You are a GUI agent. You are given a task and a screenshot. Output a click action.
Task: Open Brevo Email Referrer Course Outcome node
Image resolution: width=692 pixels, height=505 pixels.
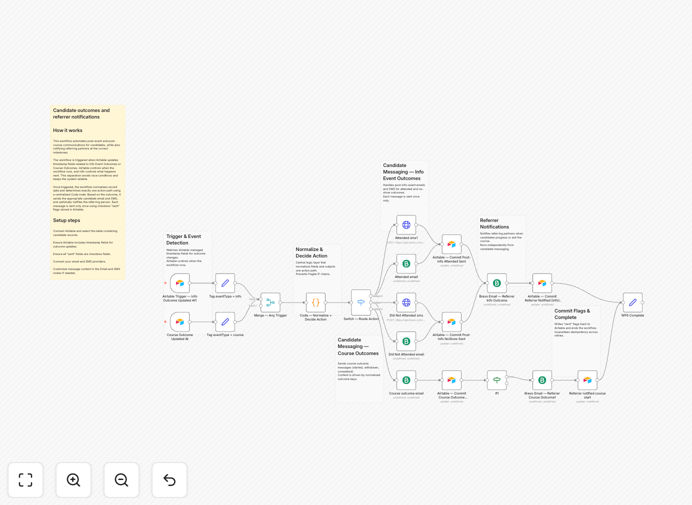542,380
